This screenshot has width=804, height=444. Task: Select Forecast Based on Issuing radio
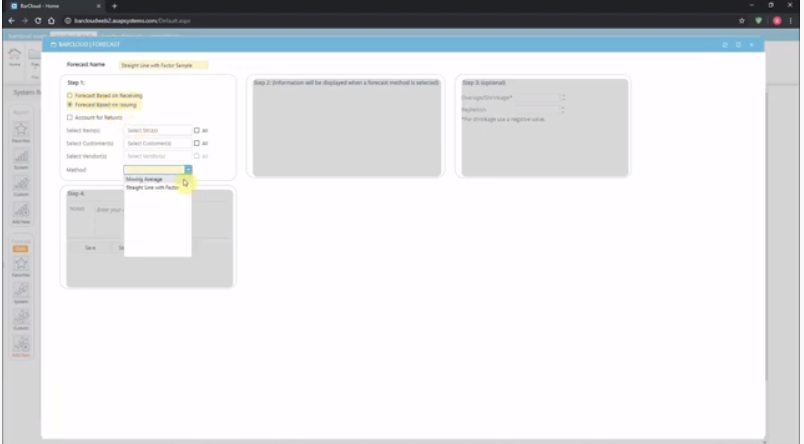[x=70, y=105]
